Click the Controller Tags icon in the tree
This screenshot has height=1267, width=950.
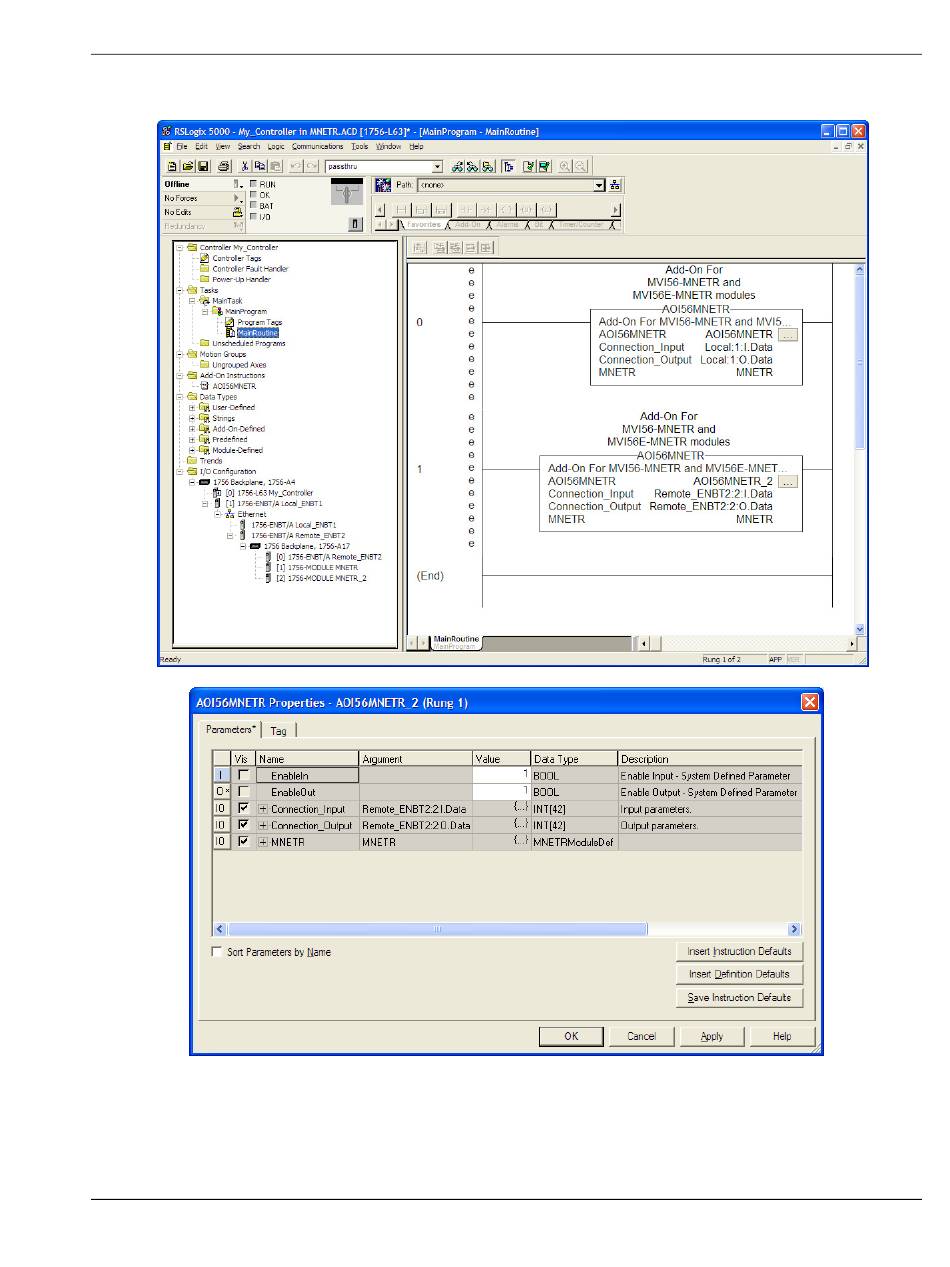coord(205,258)
